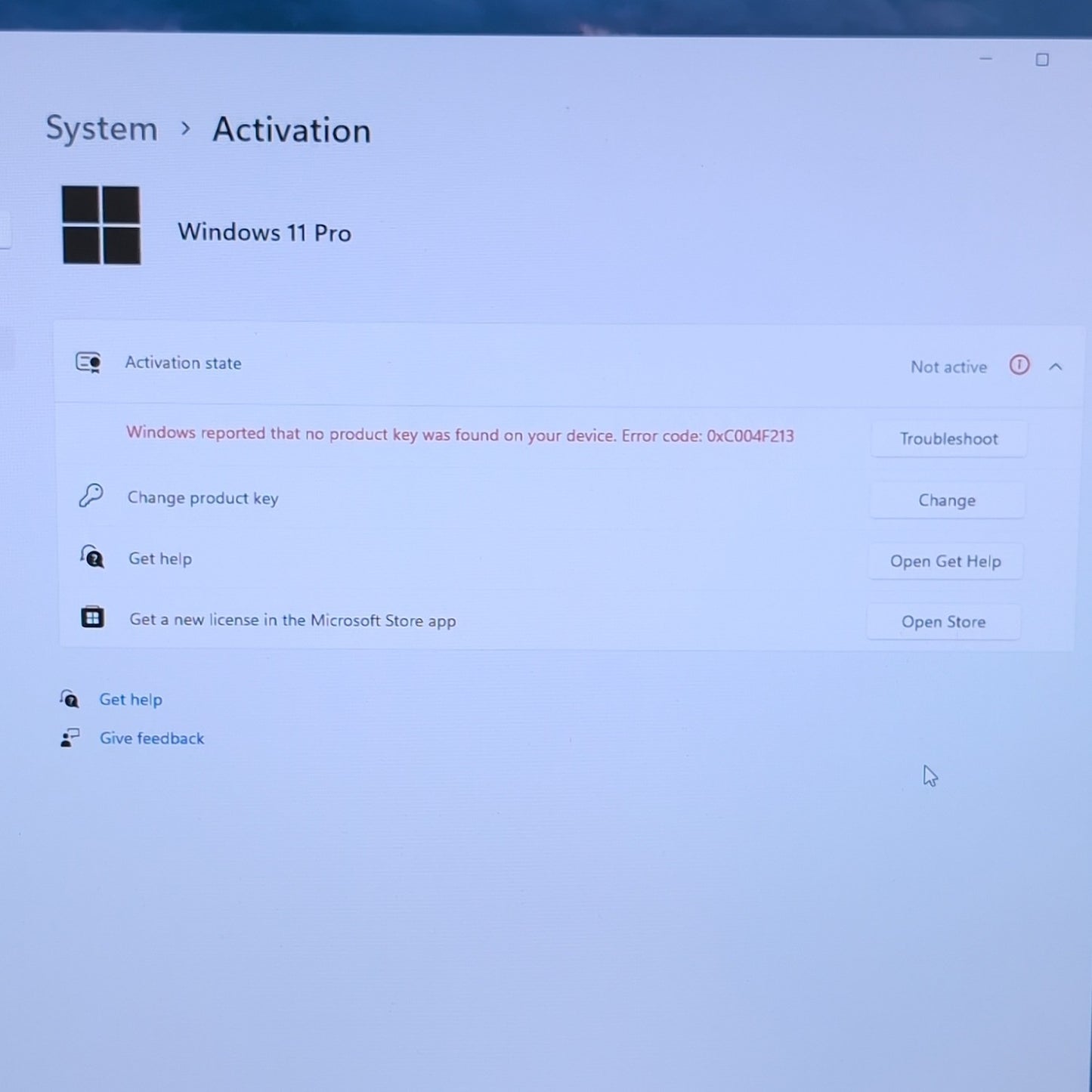Open the Give feedback link
The height and width of the screenshot is (1092, 1092).
(152, 738)
